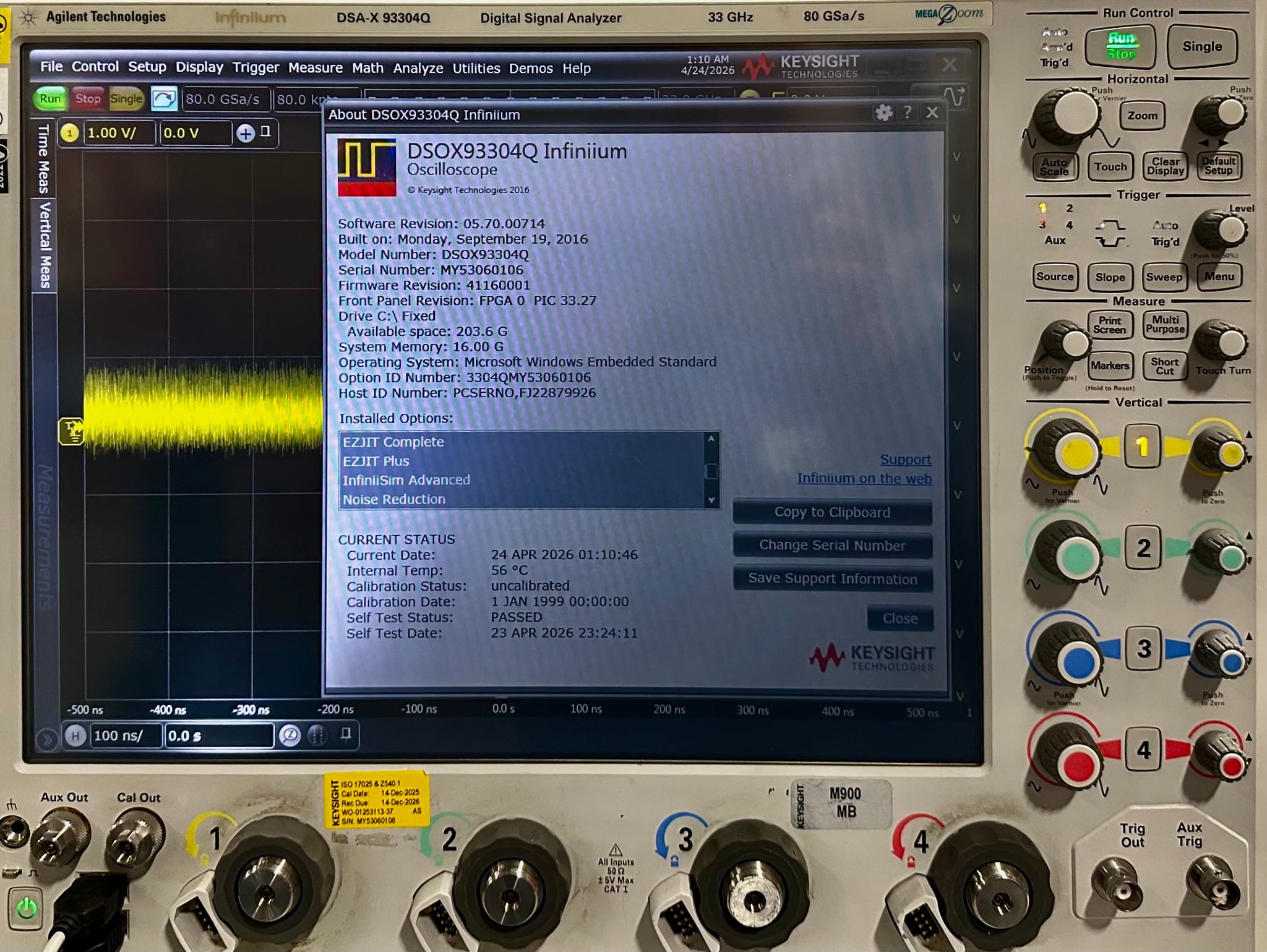Open the Math menu
Viewport: 1267px width, 952px height.
coord(367,68)
